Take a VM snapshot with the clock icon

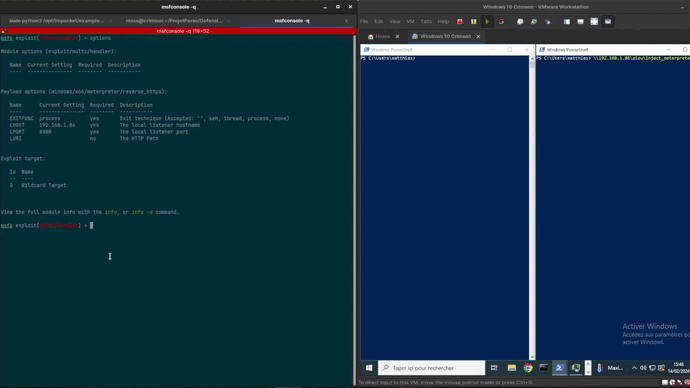pyautogui.click(x=520, y=22)
